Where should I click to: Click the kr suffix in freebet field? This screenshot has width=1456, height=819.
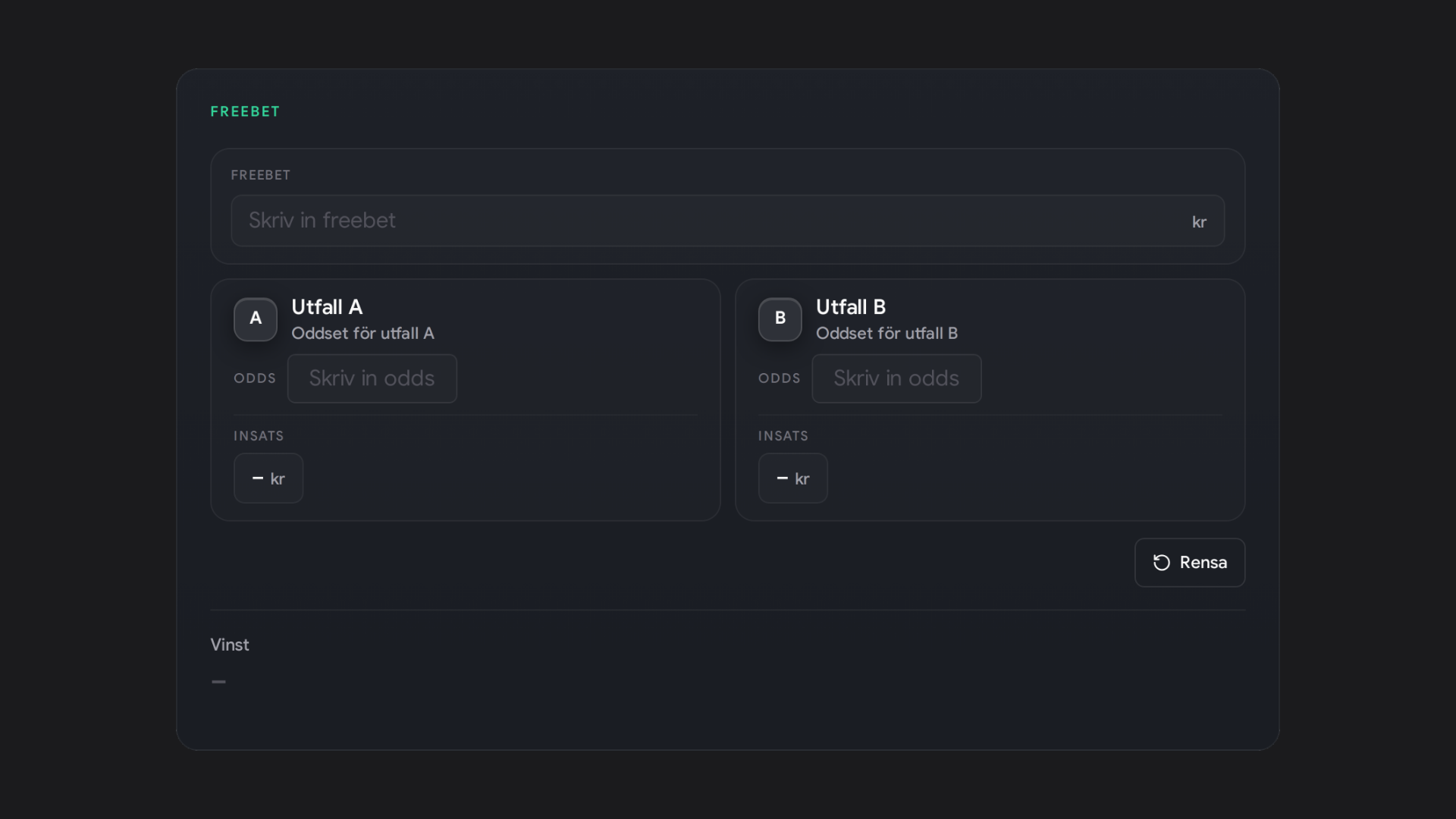click(x=1199, y=222)
